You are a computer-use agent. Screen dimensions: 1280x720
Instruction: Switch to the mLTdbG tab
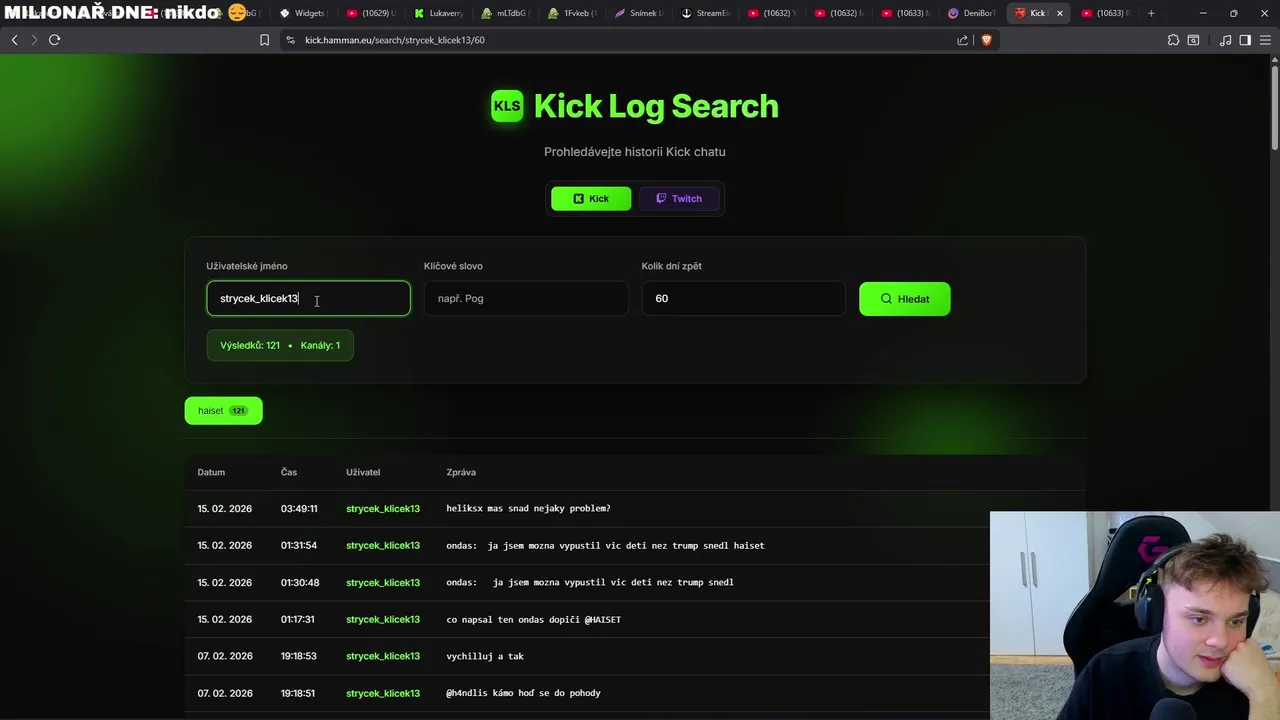tap(505, 13)
